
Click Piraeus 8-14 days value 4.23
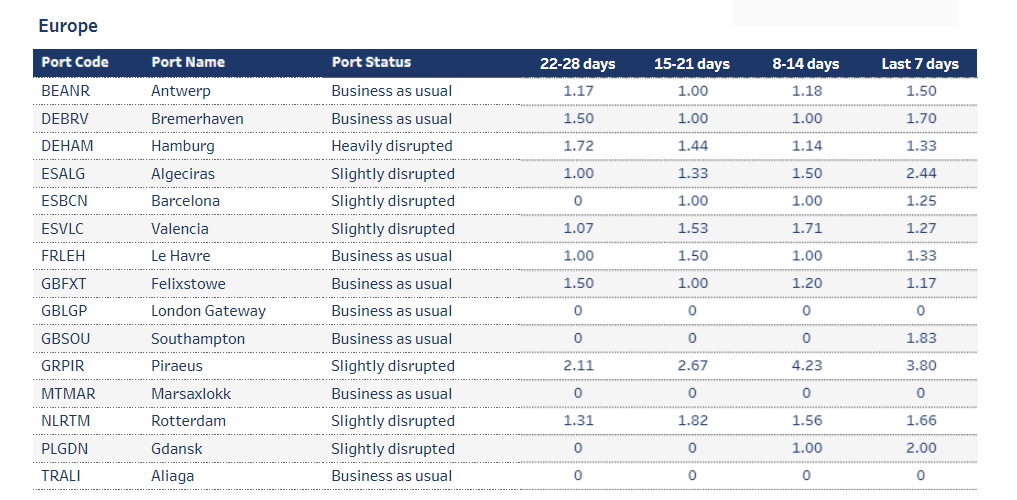[x=806, y=366]
